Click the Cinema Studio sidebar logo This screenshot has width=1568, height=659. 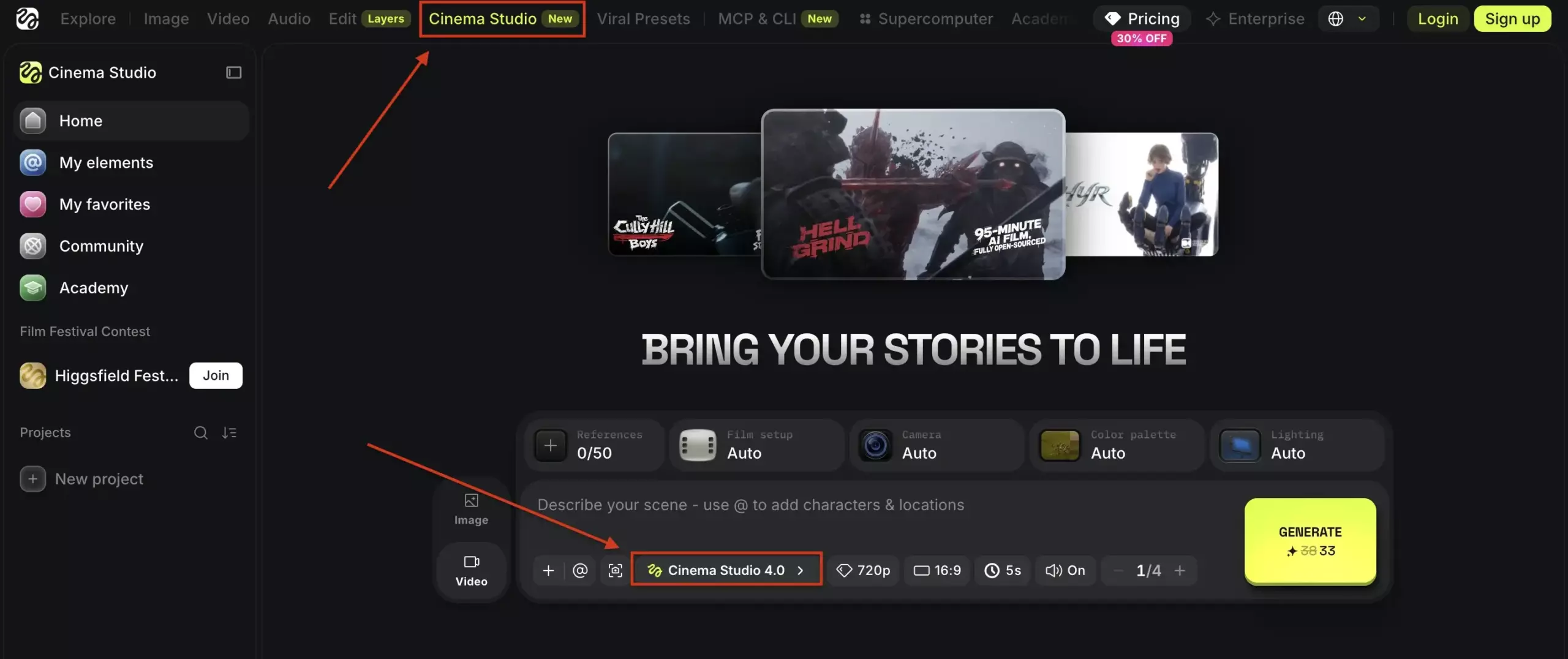point(30,72)
